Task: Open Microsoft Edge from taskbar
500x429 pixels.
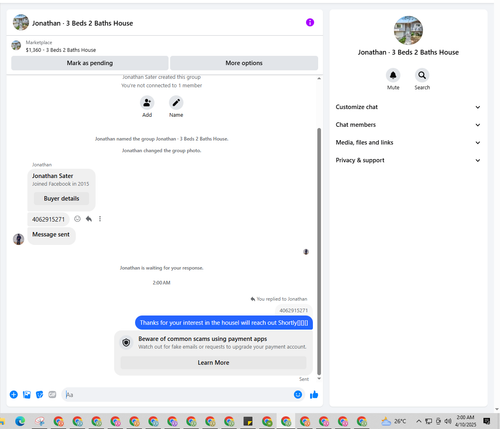Action: [x=20, y=421]
